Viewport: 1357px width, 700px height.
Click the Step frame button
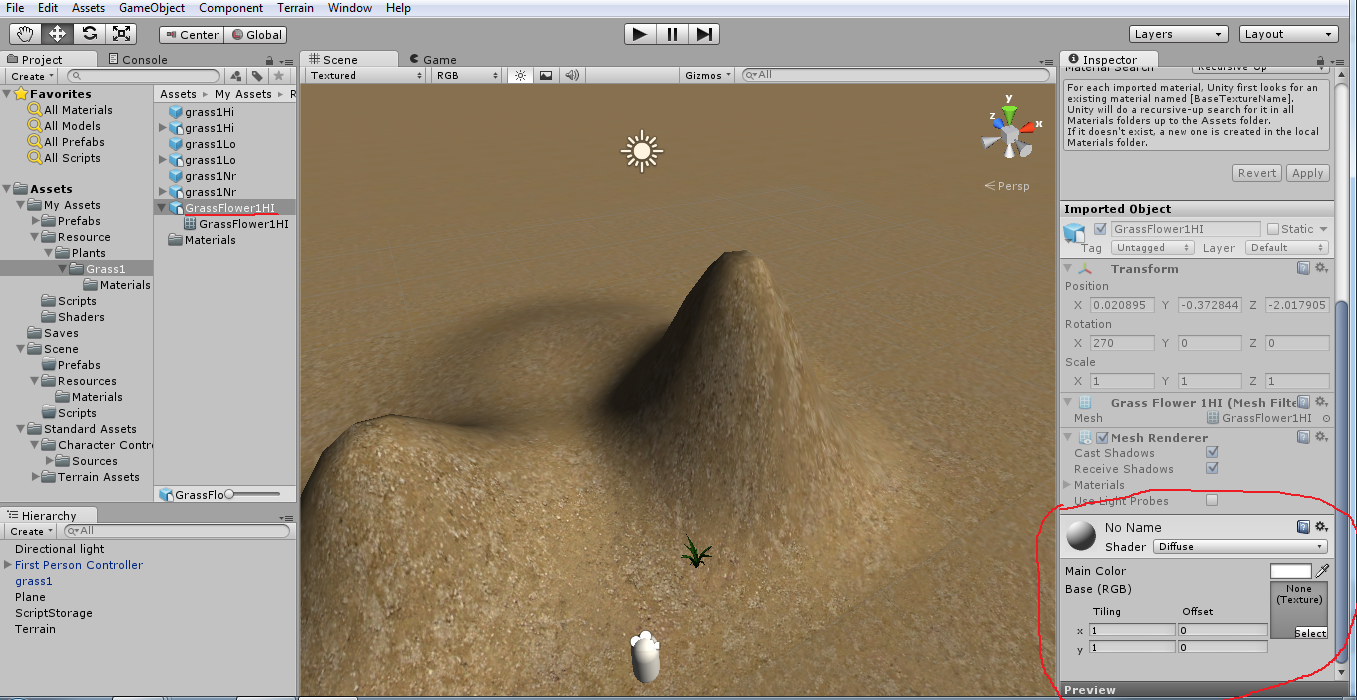point(704,34)
